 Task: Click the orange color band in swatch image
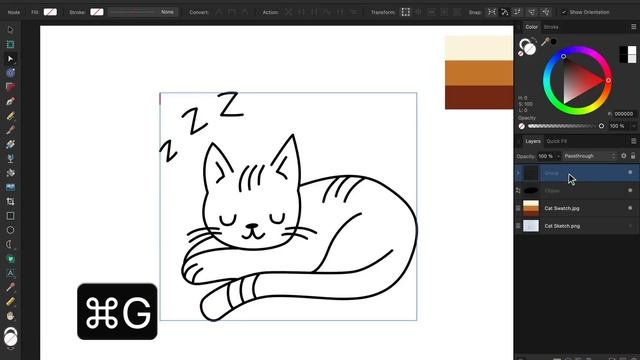tap(479, 73)
